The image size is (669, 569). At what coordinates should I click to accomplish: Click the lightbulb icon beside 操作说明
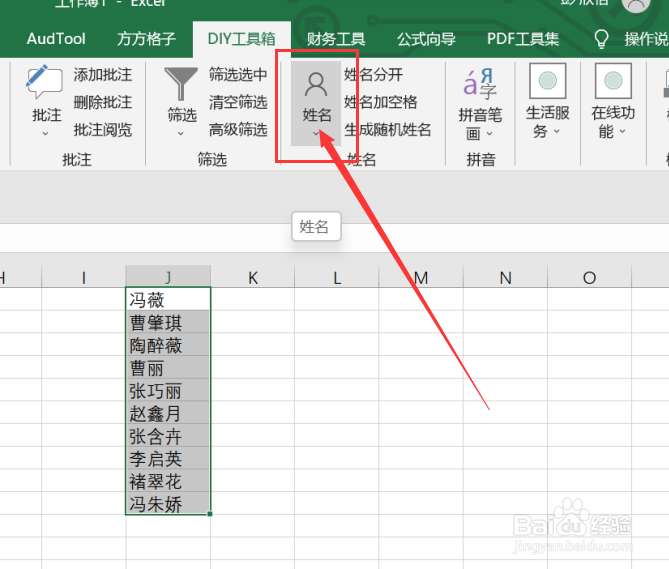[601, 39]
